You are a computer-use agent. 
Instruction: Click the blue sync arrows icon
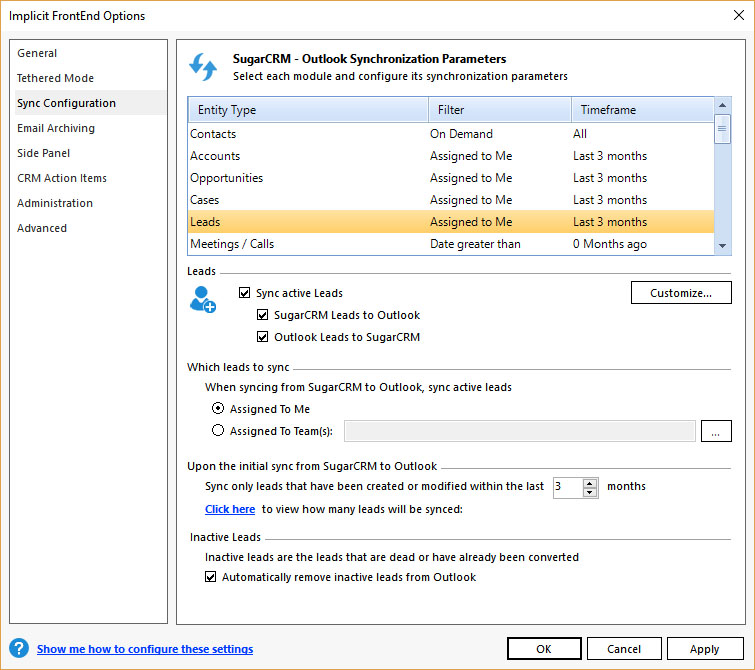pyautogui.click(x=203, y=67)
